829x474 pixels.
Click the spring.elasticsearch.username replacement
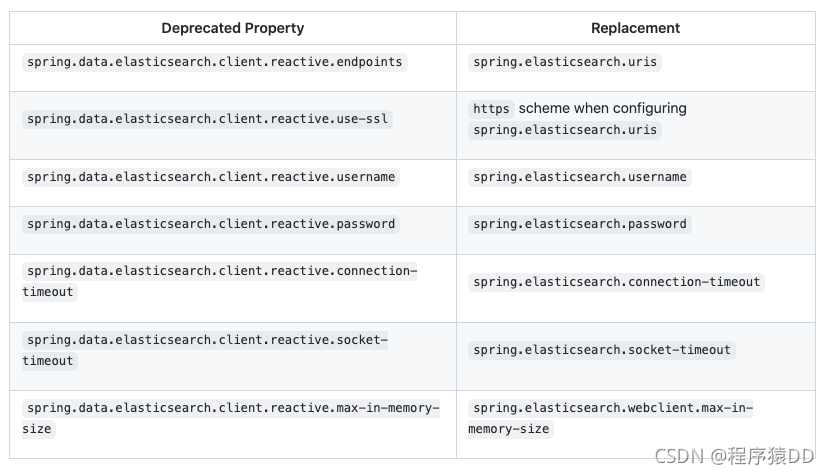(x=579, y=177)
